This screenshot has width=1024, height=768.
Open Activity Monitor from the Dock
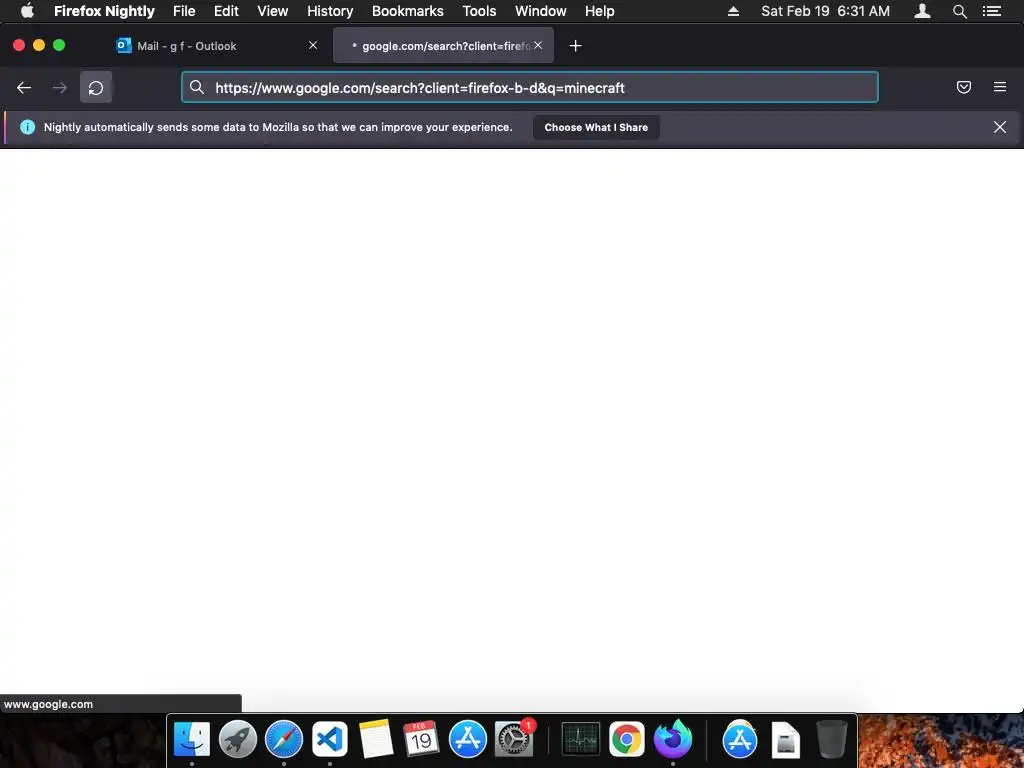point(581,739)
